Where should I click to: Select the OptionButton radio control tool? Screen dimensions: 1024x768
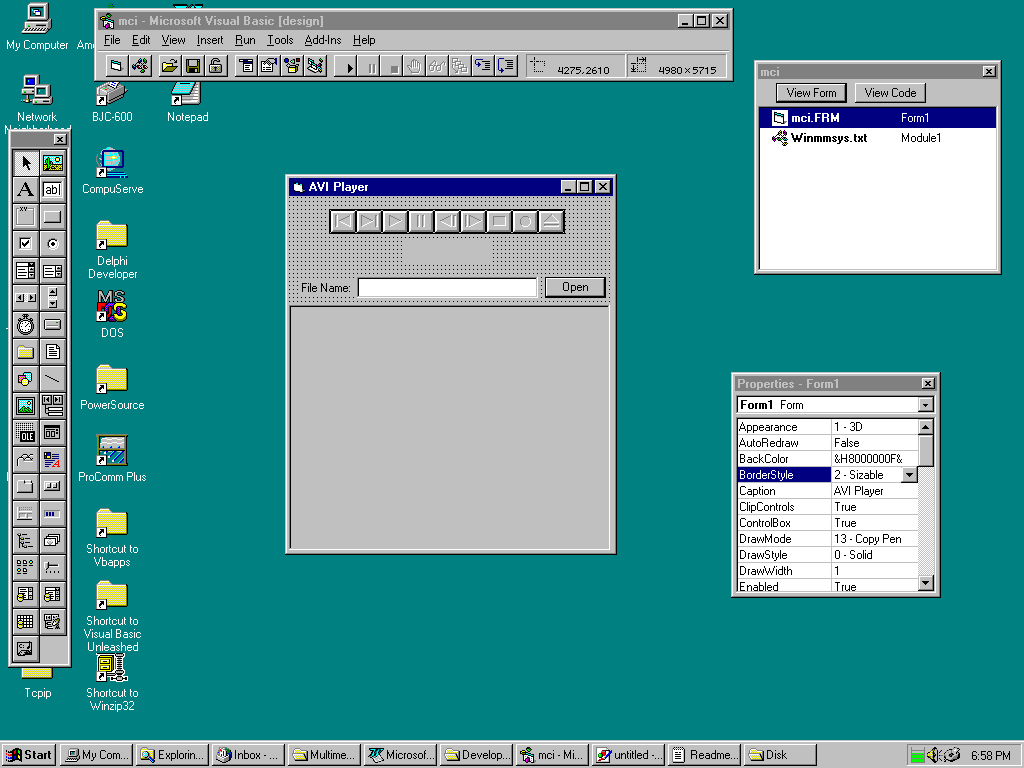pos(52,244)
